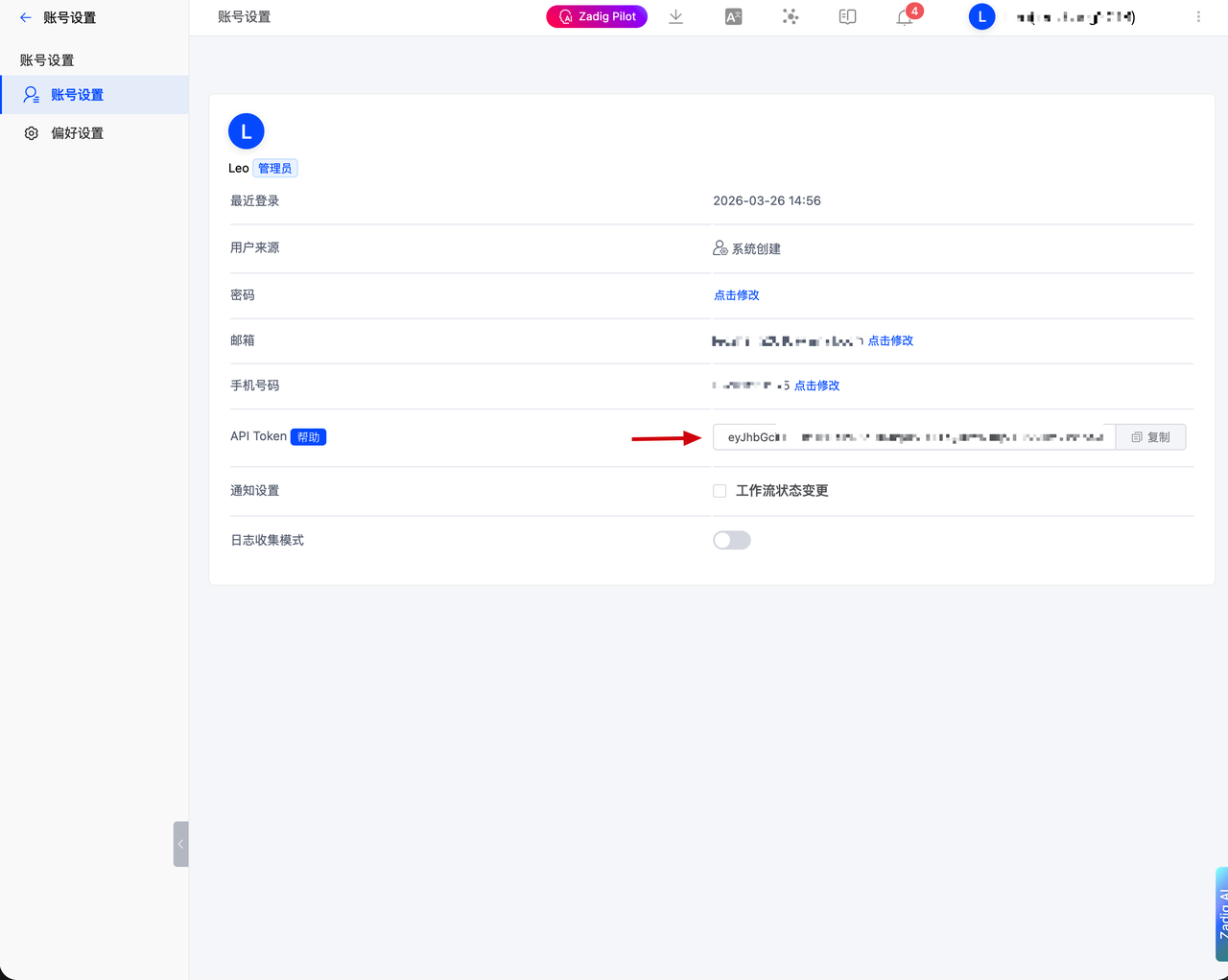Image resolution: width=1228 pixels, height=980 pixels.
Task: Click 点击修改 link for 密码
Action: click(737, 295)
